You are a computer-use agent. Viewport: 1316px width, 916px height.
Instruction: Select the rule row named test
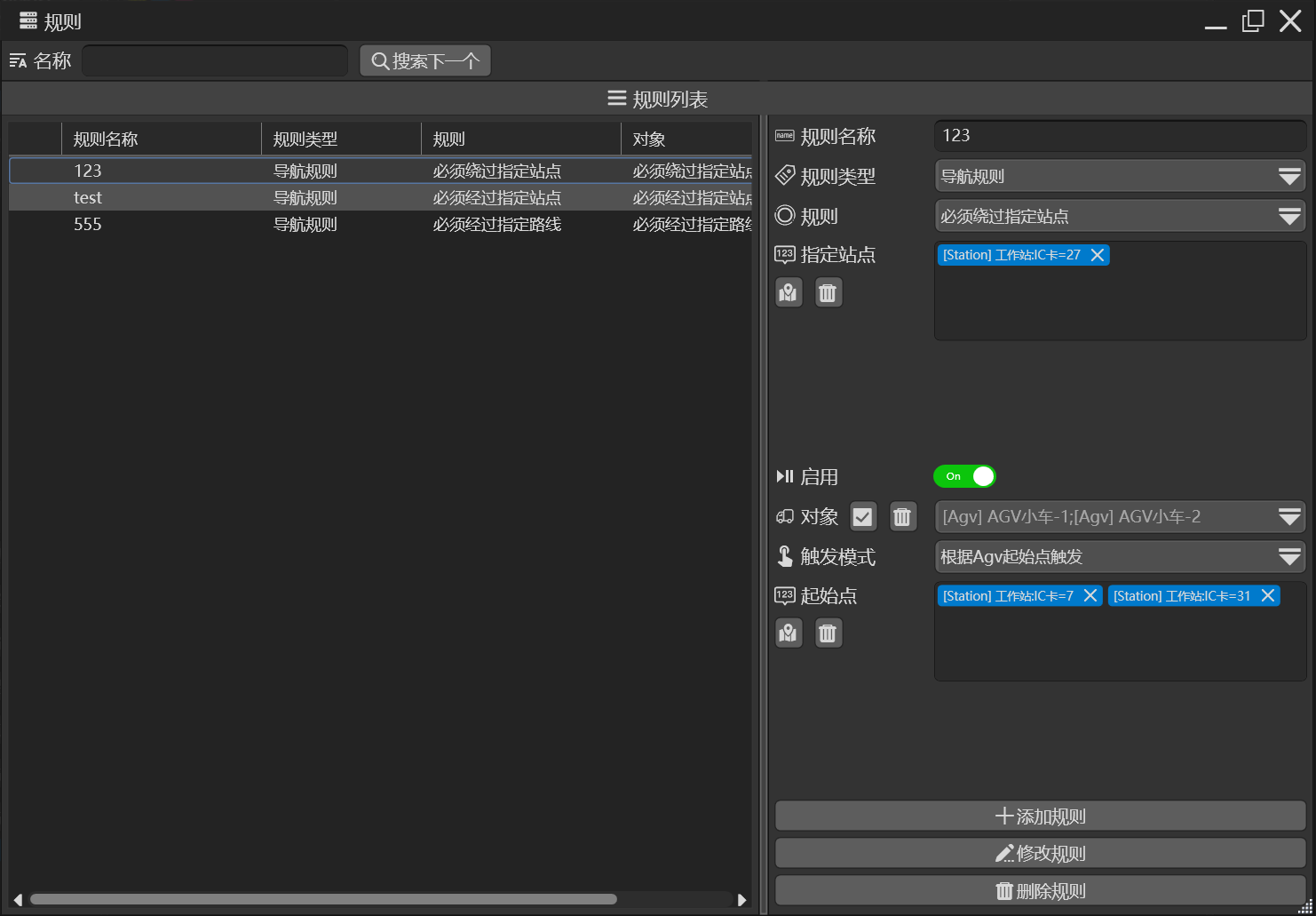pos(380,197)
